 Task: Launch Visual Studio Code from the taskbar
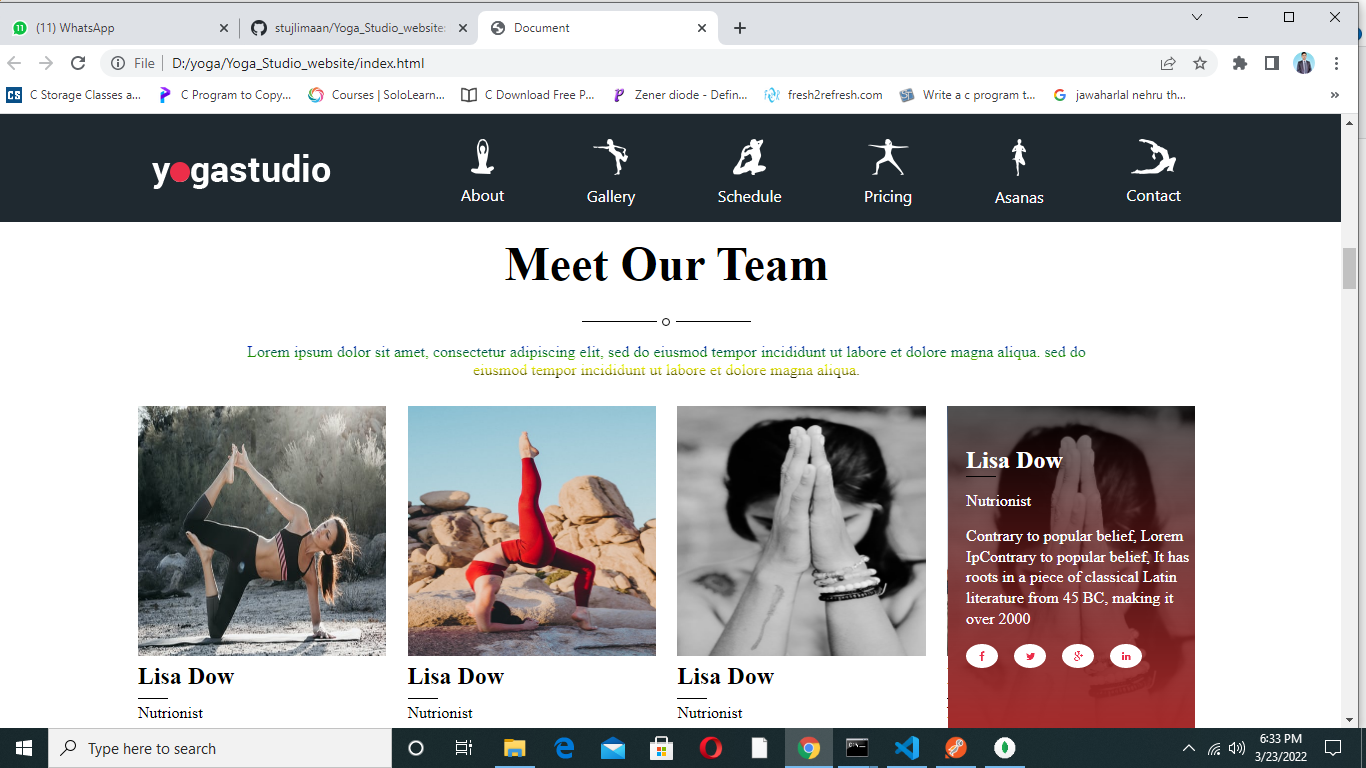coord(907,748)
